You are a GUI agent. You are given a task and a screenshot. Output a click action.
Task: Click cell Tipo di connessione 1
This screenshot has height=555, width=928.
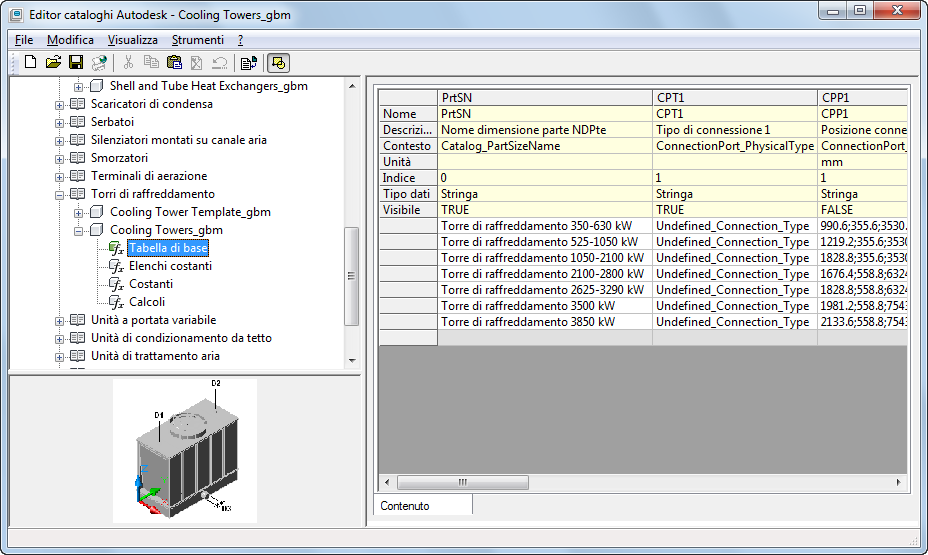[735, 130]
